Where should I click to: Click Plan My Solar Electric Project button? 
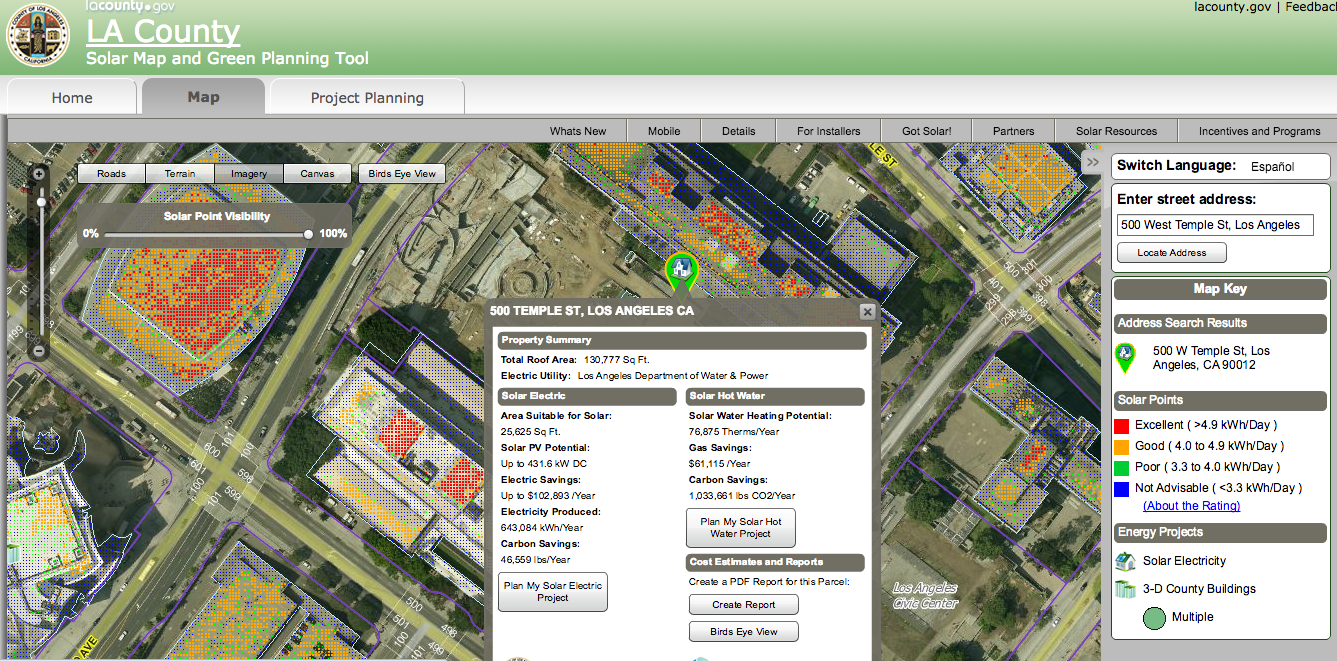pos(553,592)
